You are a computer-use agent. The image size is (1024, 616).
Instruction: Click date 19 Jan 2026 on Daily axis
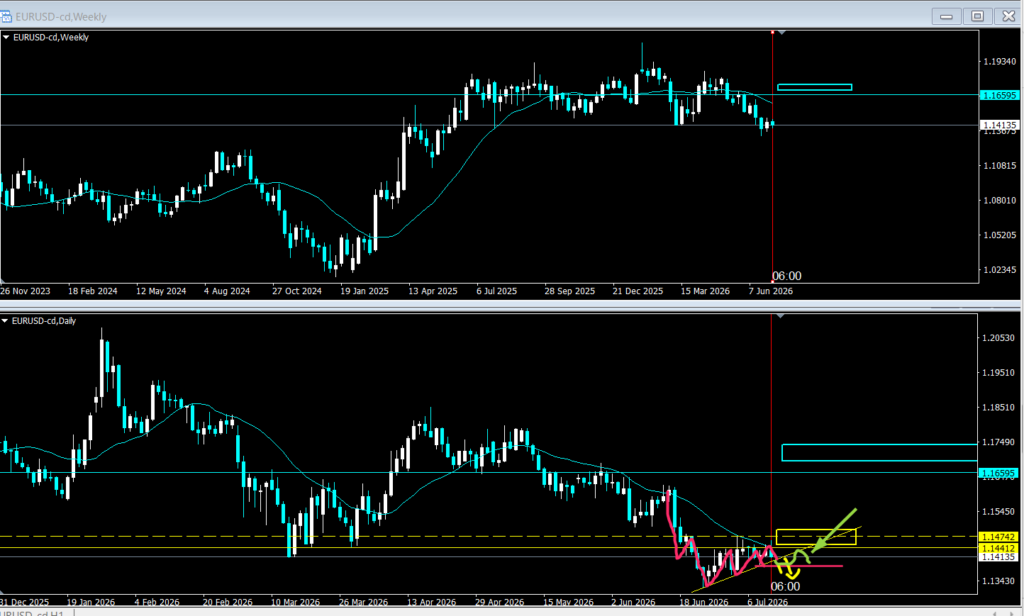coord(91,602)
